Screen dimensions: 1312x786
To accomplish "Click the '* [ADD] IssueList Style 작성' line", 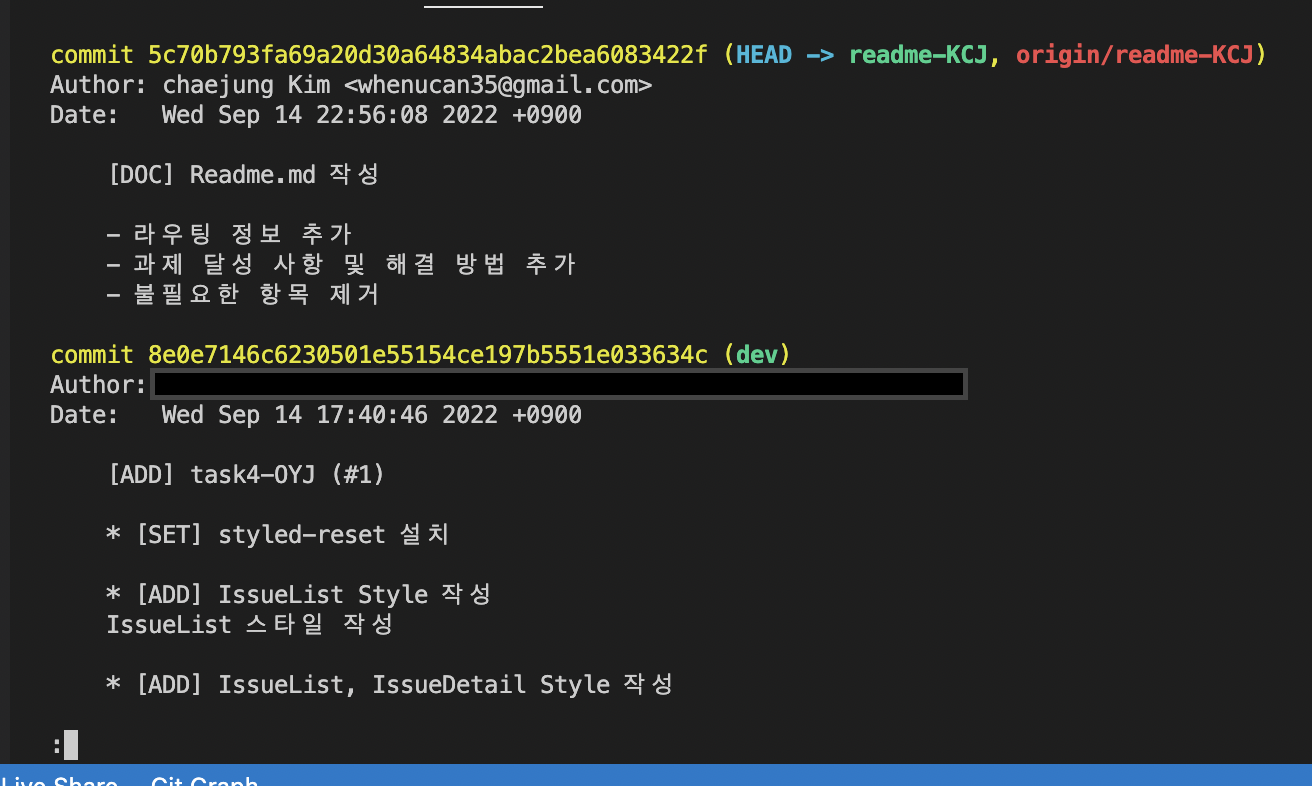I will point(299,595).
